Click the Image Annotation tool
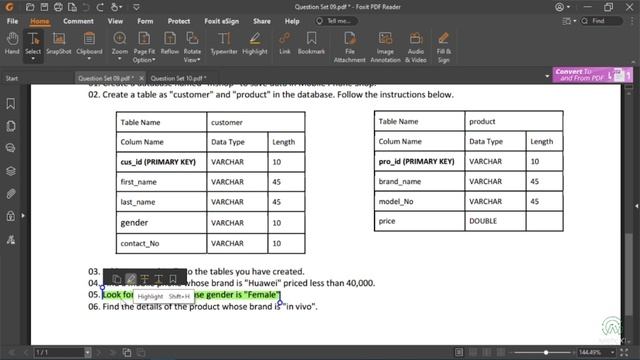The width and height of the screenshot is (640, 360). (x=385, y=47)
